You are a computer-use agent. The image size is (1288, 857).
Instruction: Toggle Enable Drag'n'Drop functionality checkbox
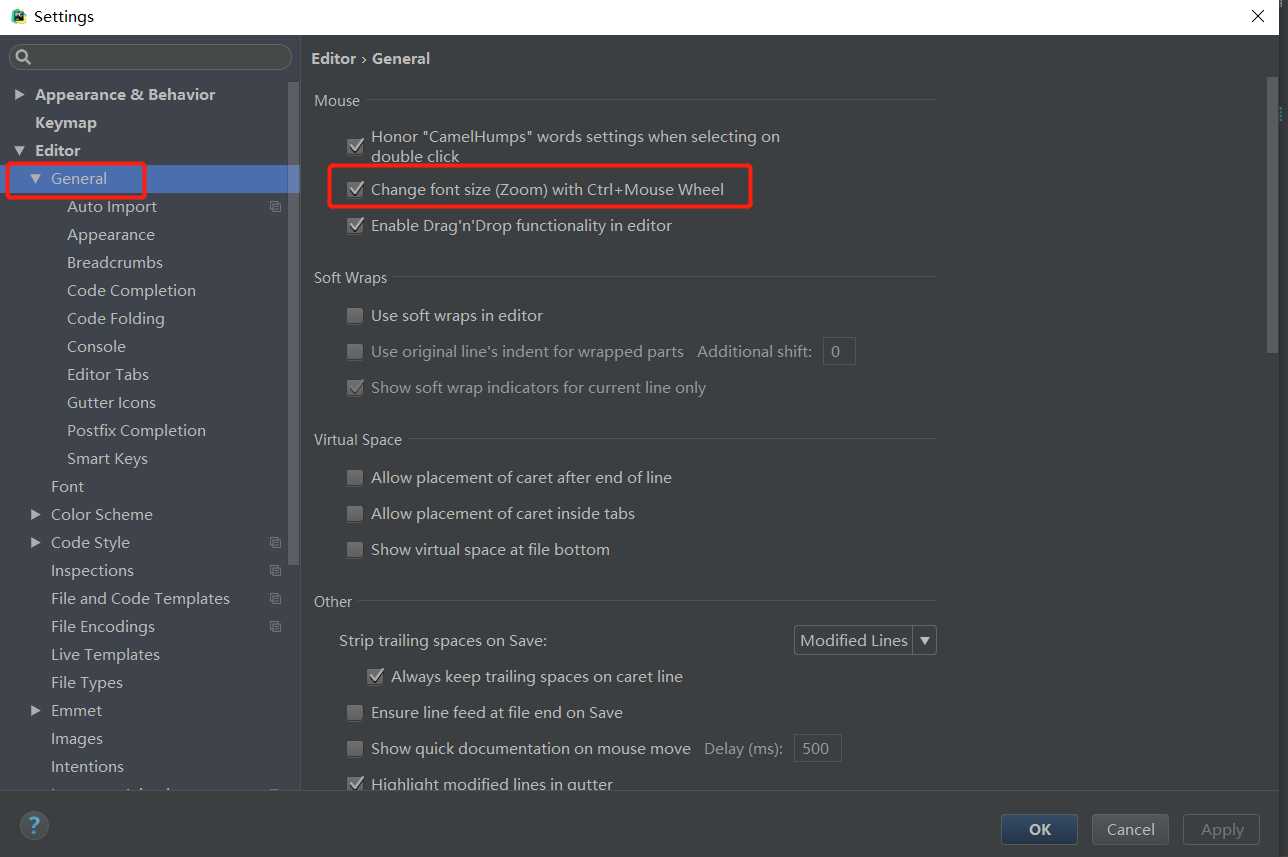(x=355, y=226)
